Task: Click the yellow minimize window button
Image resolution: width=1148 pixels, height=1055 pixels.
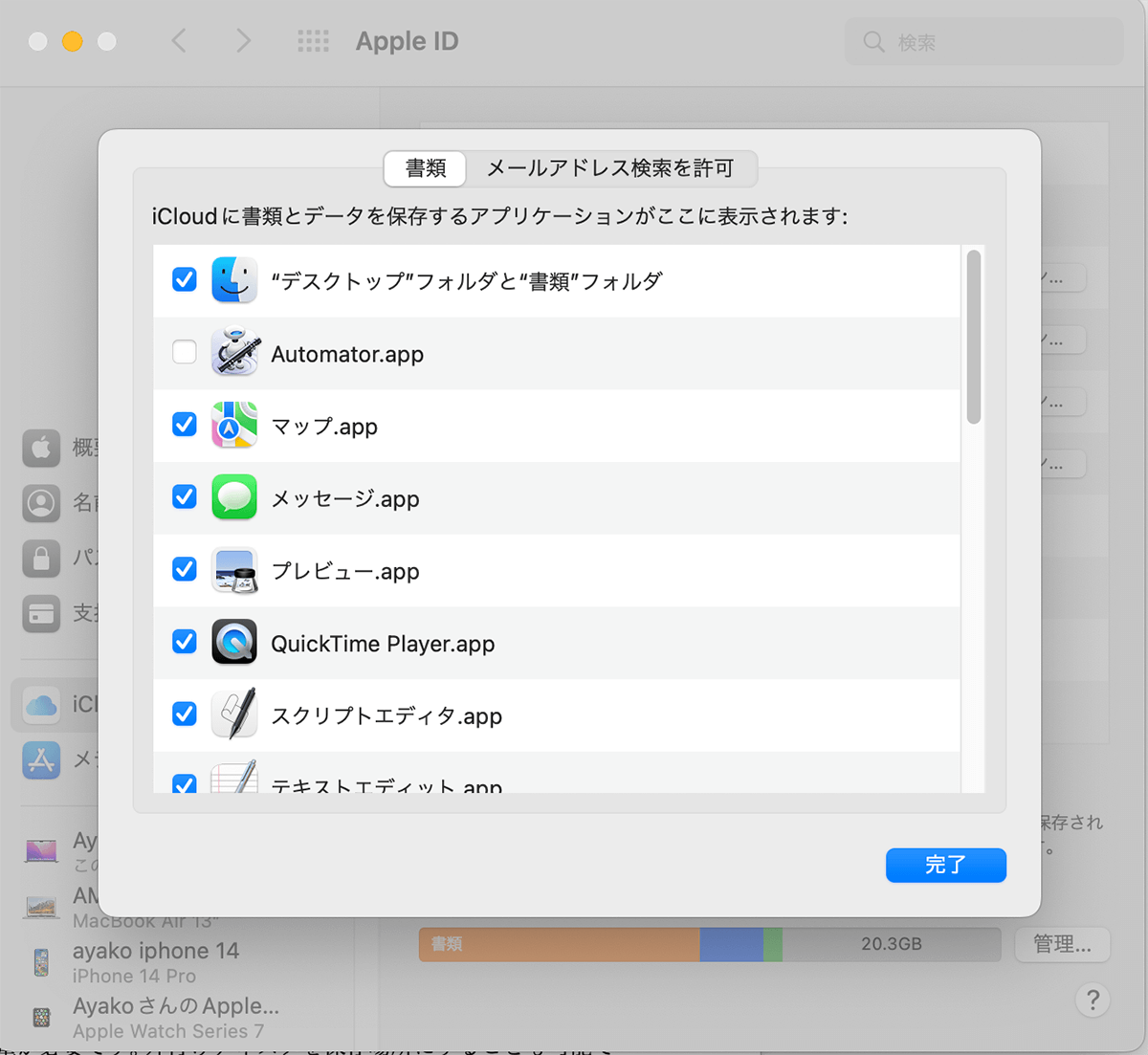Action: click(73, 41)
